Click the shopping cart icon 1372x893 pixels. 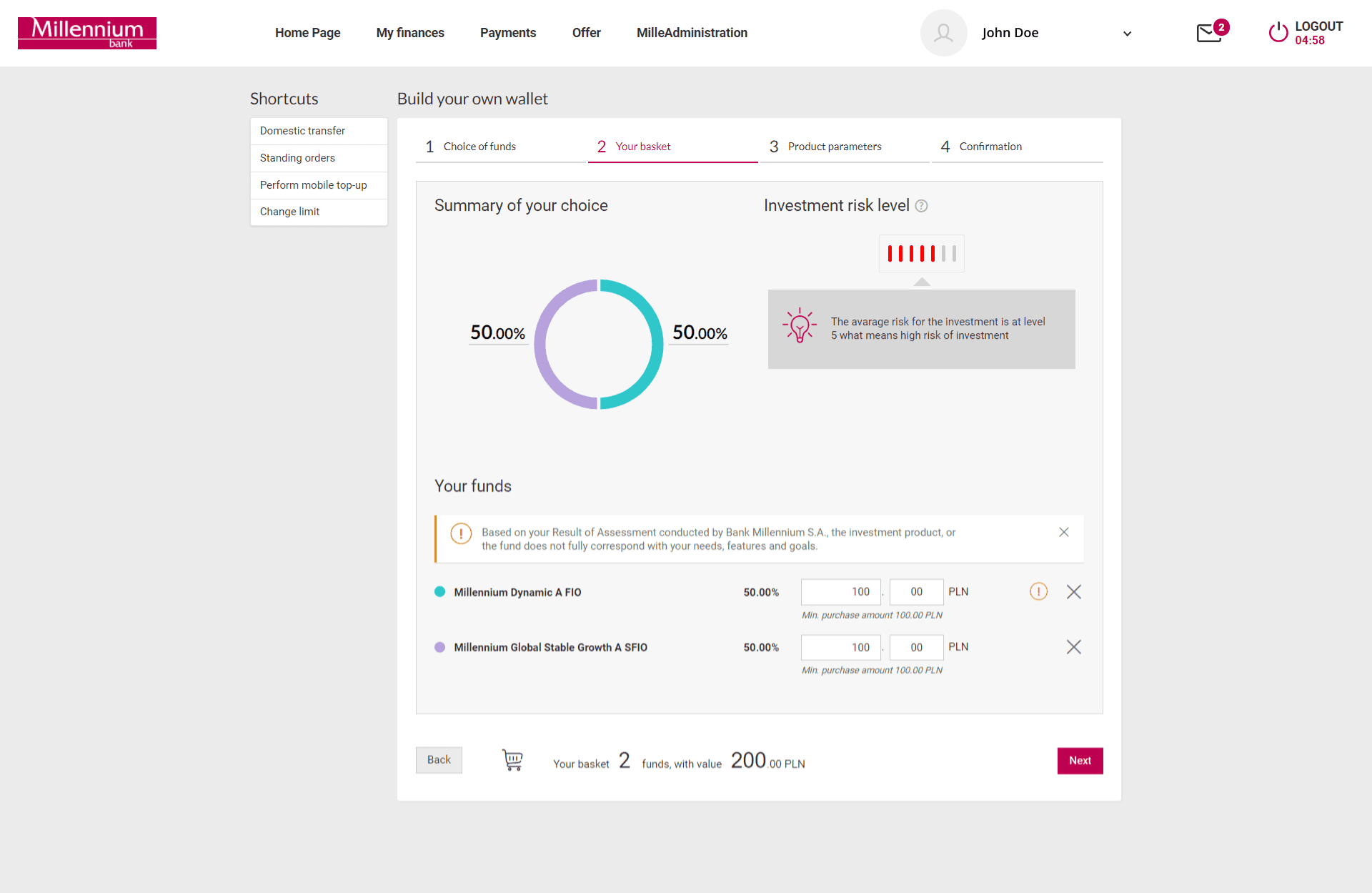[x=512, y=760]
